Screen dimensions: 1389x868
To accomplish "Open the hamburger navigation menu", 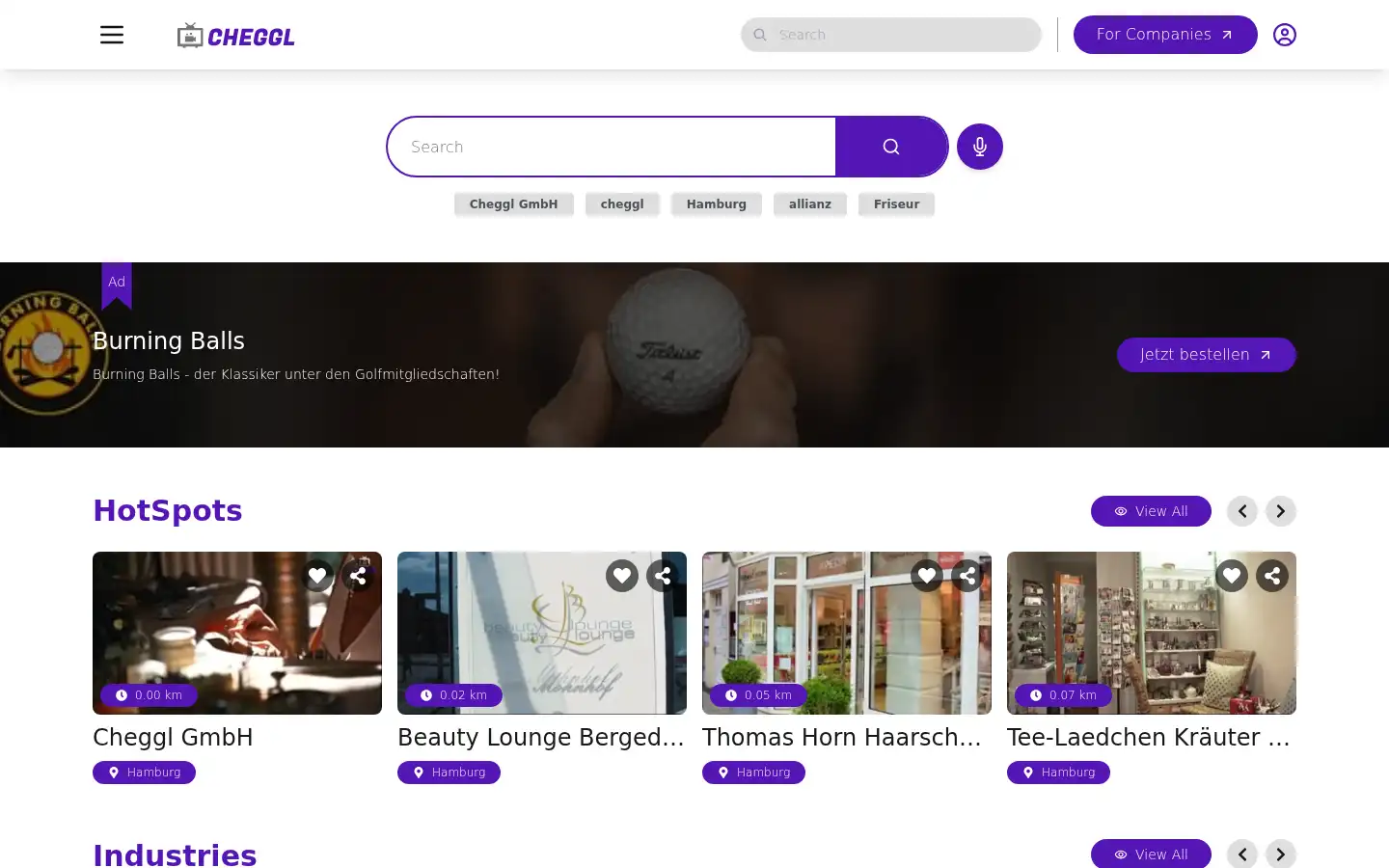I will [112, 35].
